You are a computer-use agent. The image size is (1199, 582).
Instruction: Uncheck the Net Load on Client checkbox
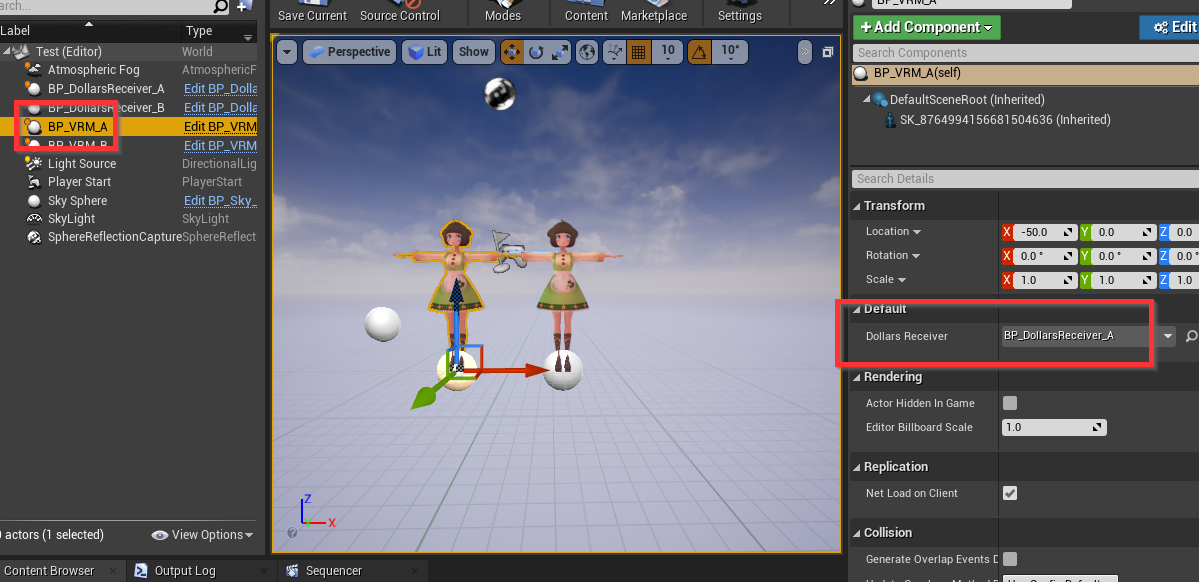(1010, 493)
